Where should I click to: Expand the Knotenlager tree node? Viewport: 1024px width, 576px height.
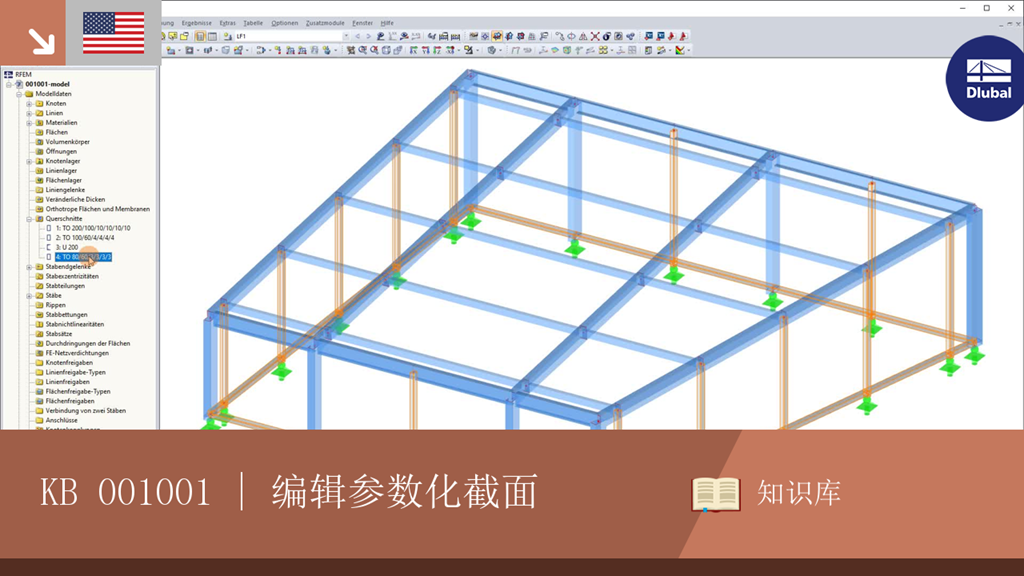pos(29,161)
